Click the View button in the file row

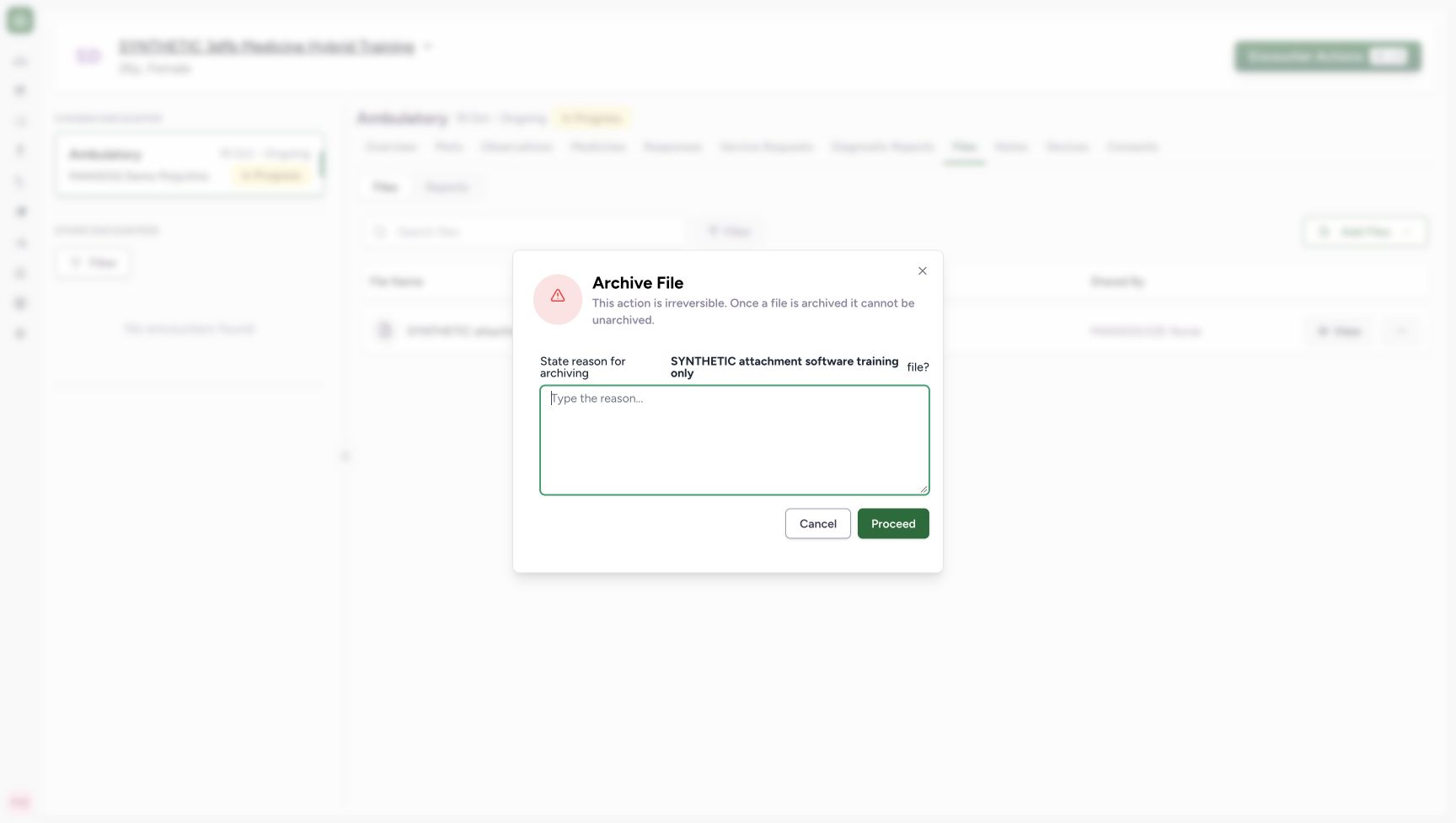[x=1339, y=331]
